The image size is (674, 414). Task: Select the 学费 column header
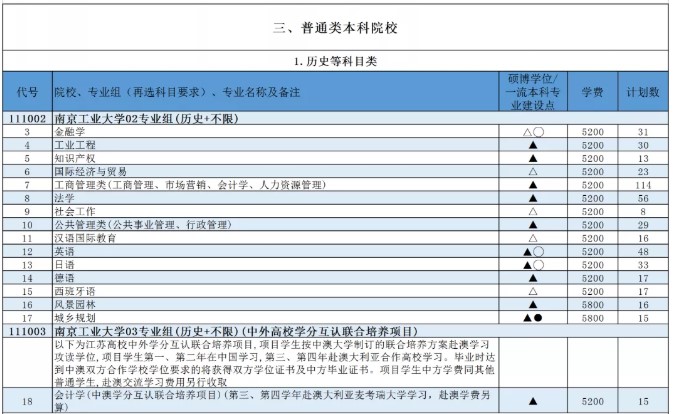point(592,92)
